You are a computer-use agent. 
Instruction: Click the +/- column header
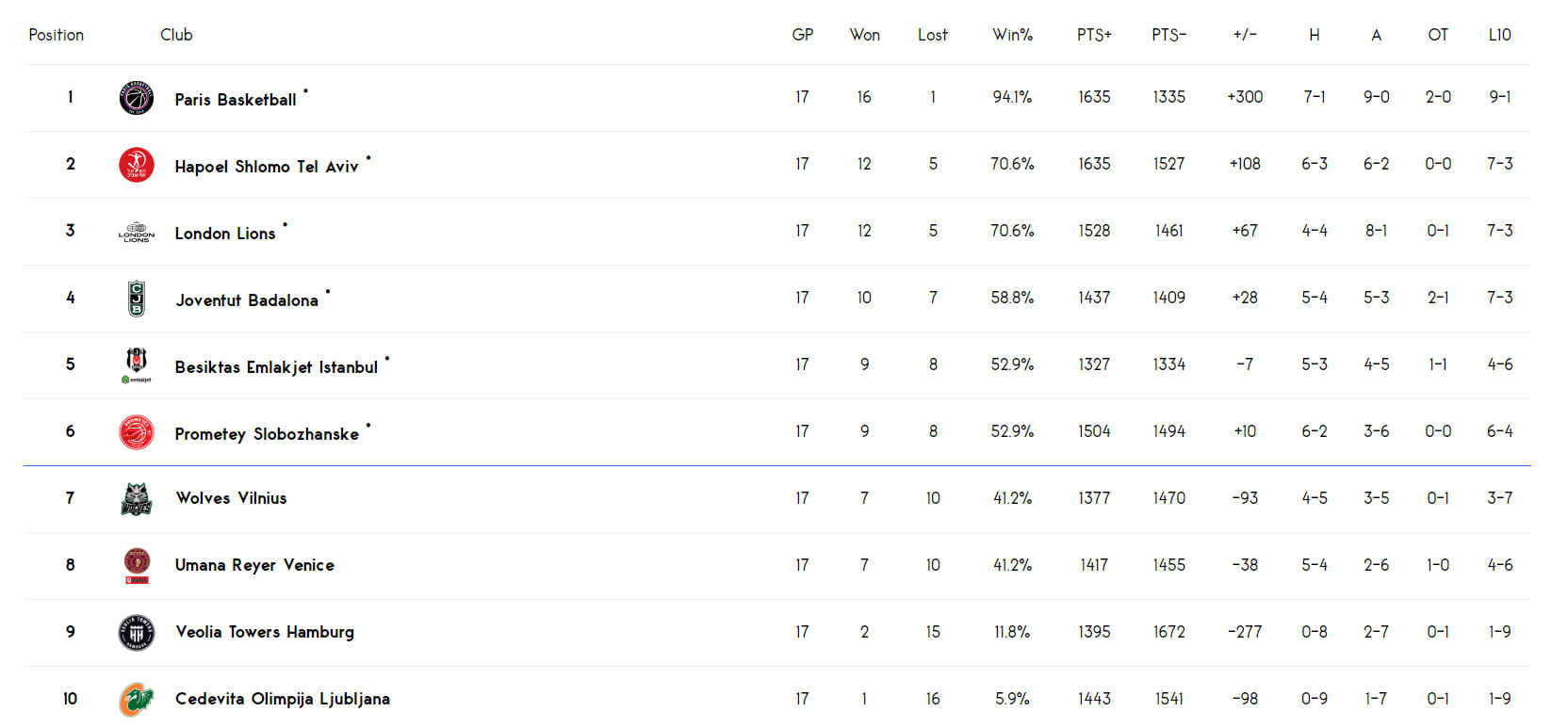pyautogui.click(x=1245, y=35)
